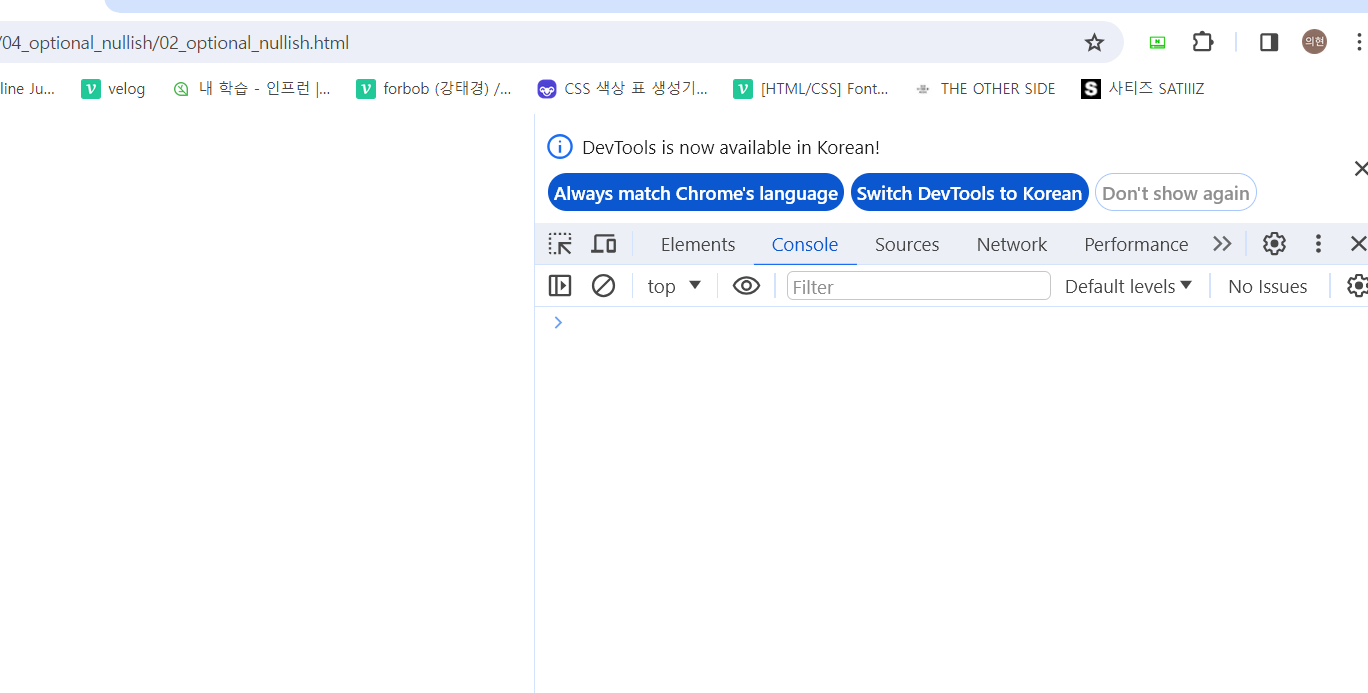This screenshot has height=693, width=1368.
Task: Open the velog bookmark
Action: click(113, 89)
